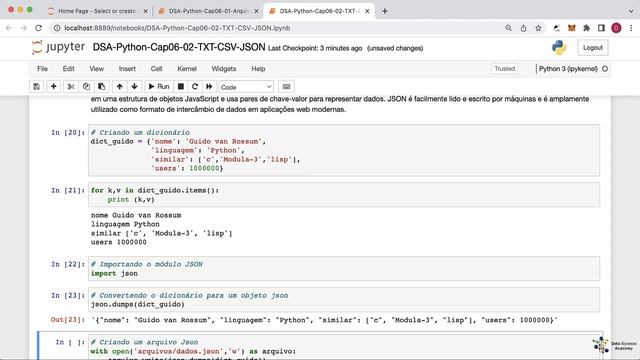Go forward with the browser forward arrow
The image size is (640, 360).
click(24, 28)
